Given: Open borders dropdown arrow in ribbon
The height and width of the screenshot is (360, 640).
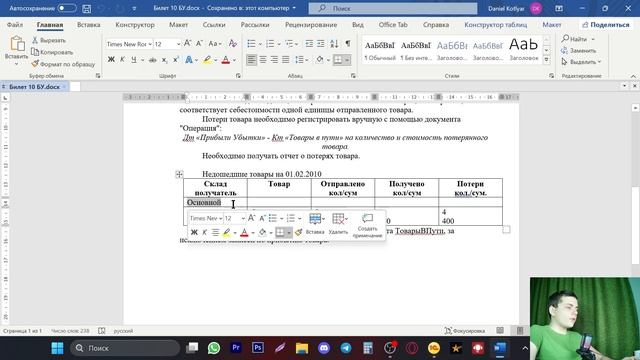Looking at the screenshot, I should (347, 60).
